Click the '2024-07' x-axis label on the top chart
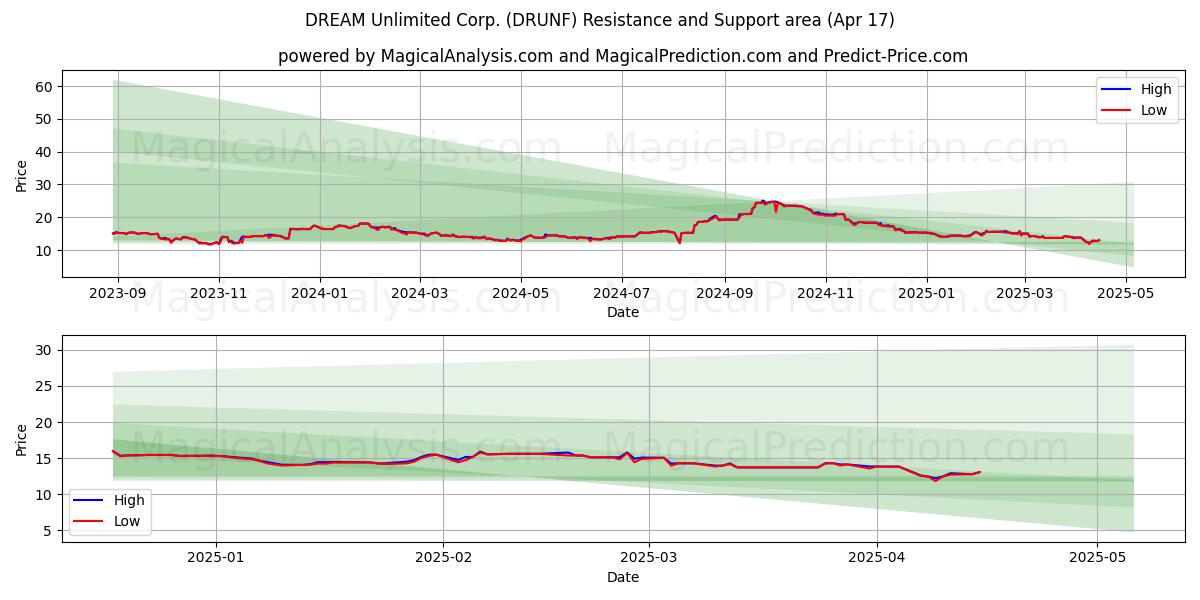This screenshot has height=600, width=1200. [x=621, y=294]
